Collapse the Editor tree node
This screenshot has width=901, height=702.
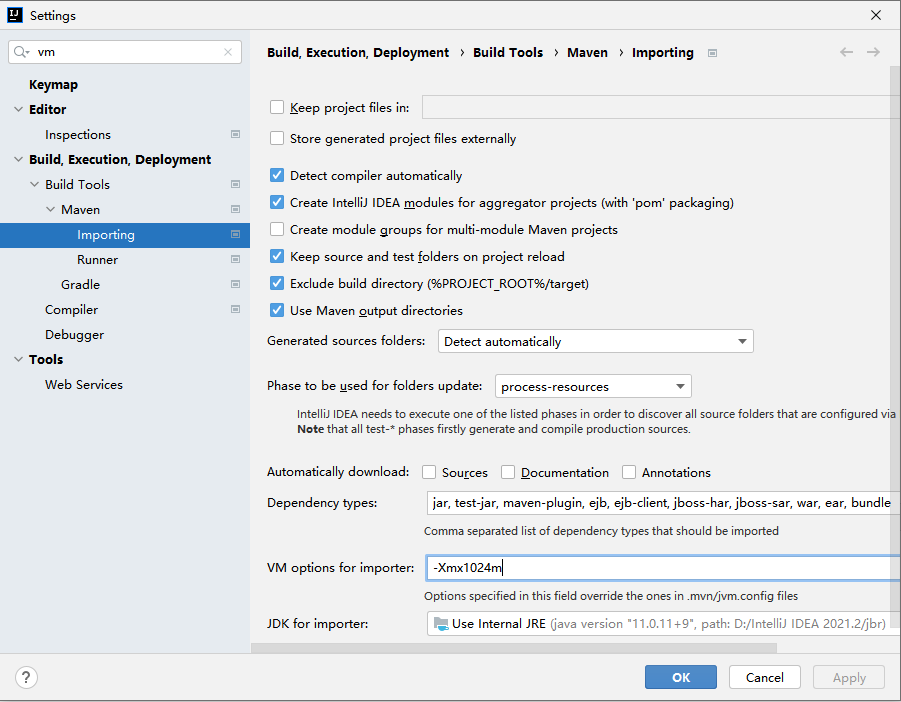click(x=18, y=109)
